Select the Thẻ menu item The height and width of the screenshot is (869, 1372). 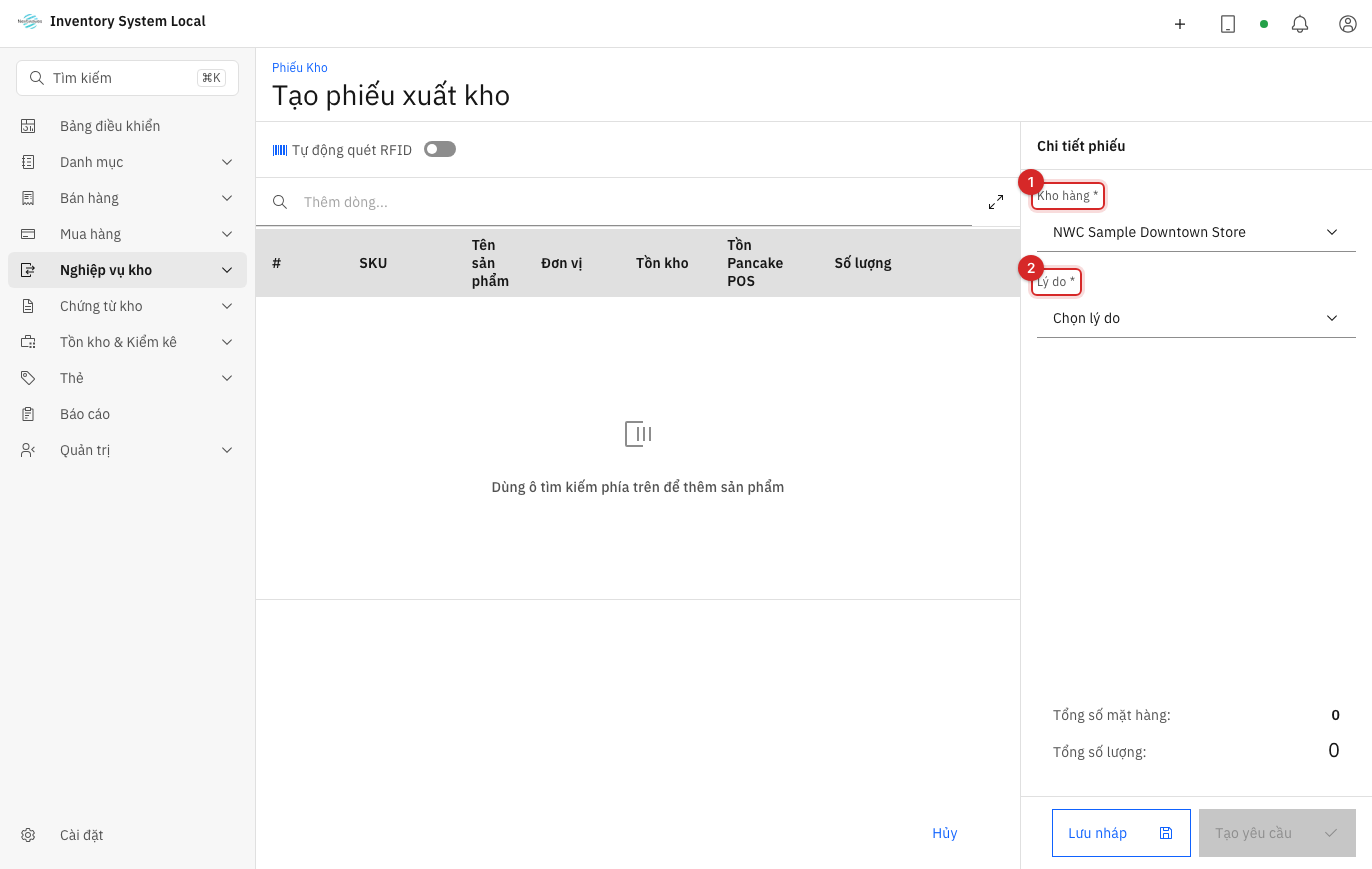coord(127,378)
